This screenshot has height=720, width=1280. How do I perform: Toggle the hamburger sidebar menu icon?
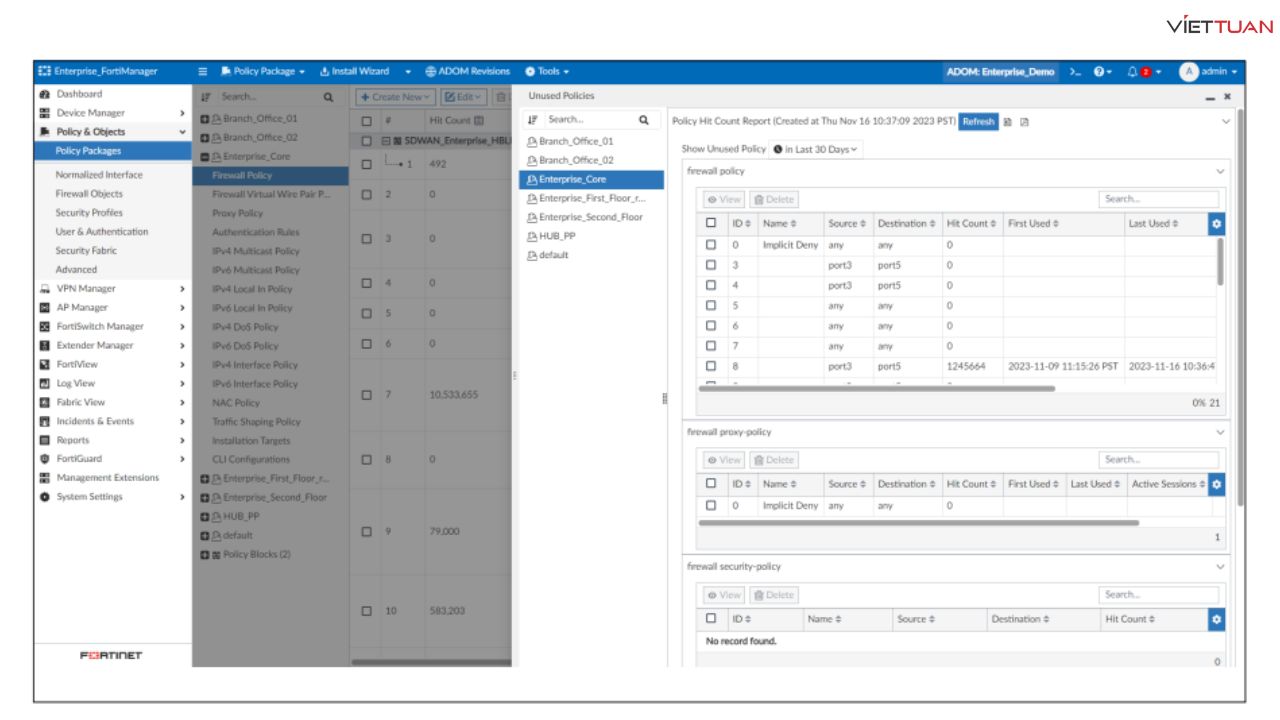[203, 72]
